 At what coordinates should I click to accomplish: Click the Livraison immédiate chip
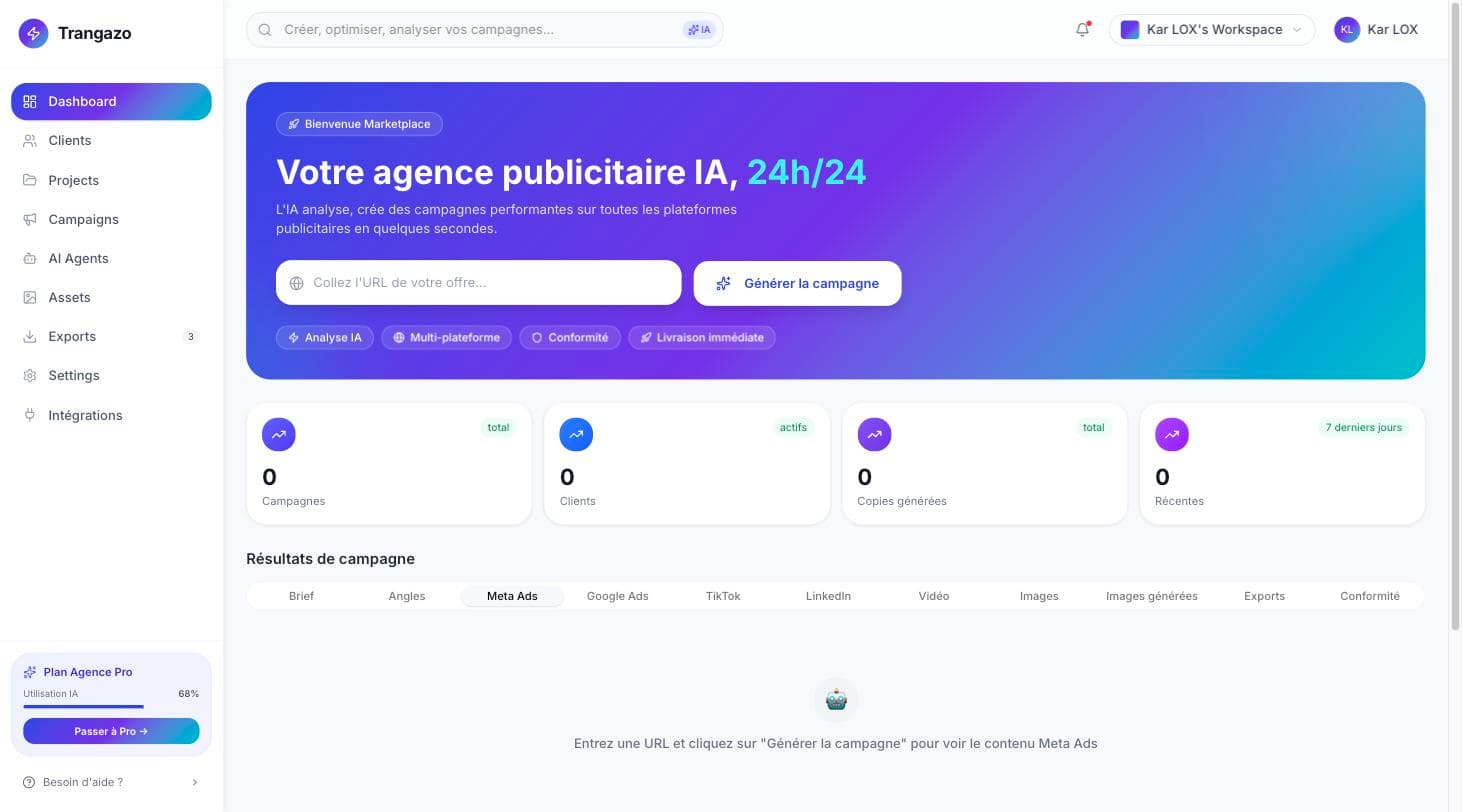pos(702,338)
